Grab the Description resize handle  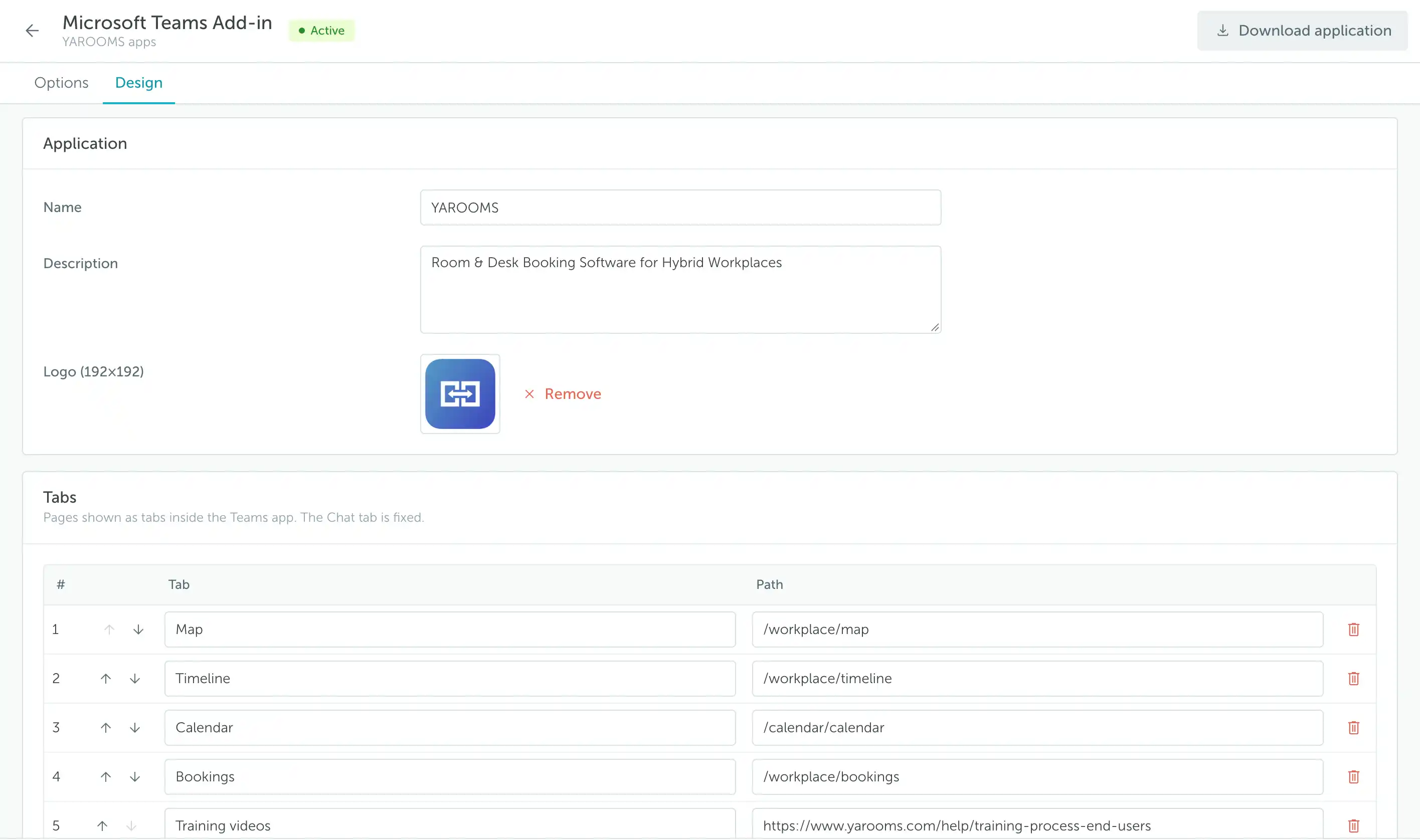point(935,327)
